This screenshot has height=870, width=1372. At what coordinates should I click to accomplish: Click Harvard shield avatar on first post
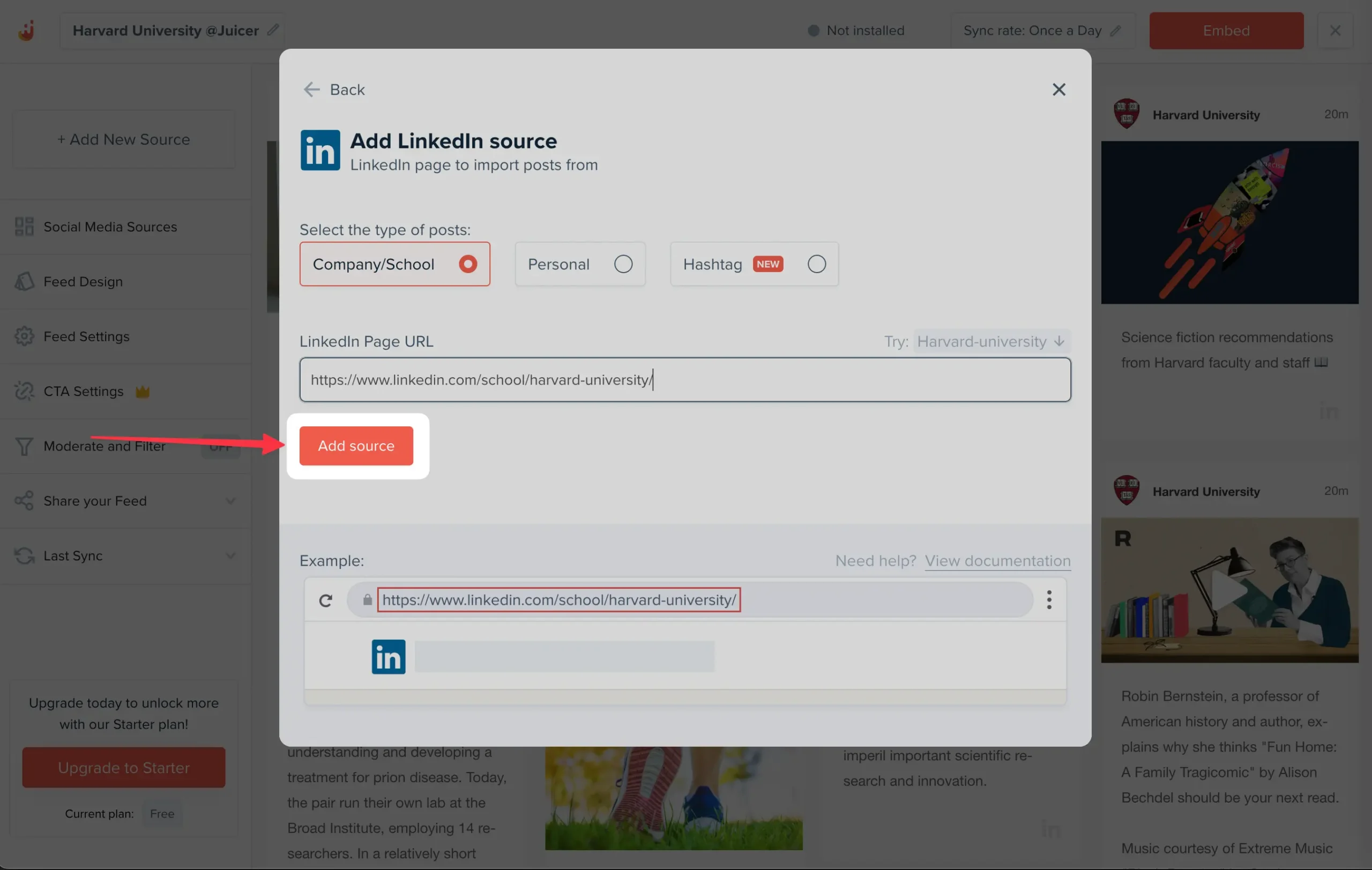1127,114
